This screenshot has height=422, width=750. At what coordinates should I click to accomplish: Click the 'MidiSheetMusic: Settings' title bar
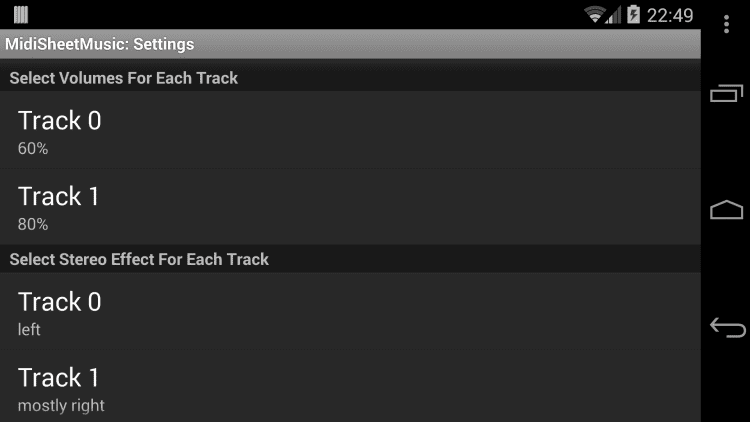coord(100,44)
